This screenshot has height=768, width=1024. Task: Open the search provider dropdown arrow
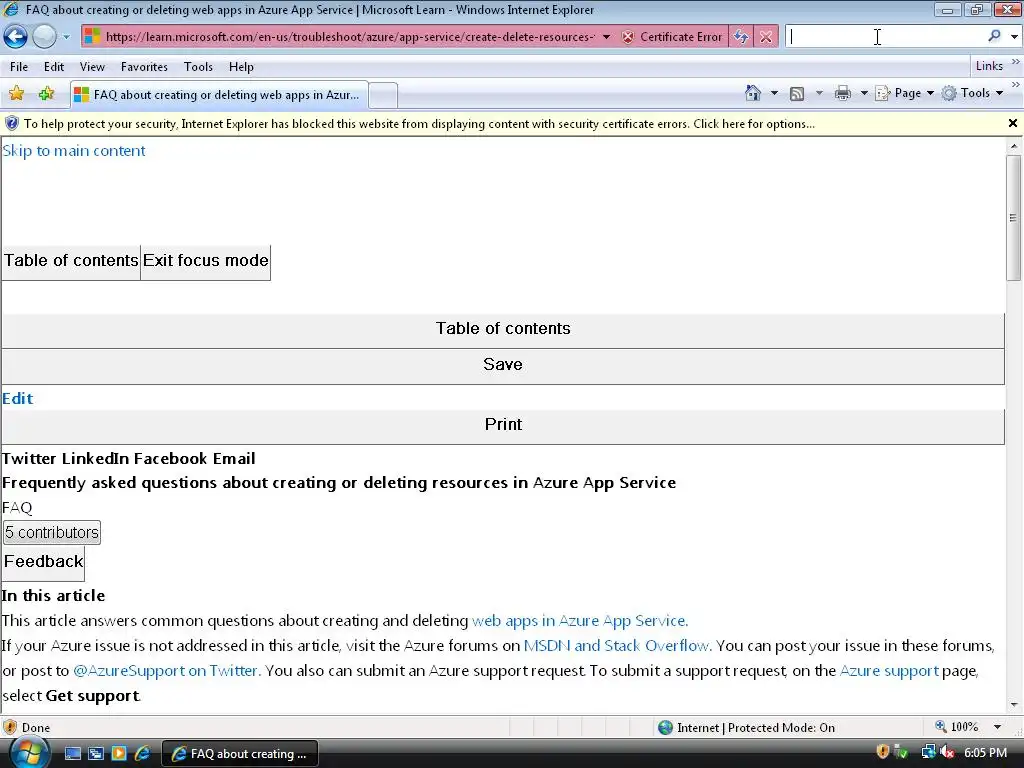coord(1014,37)
